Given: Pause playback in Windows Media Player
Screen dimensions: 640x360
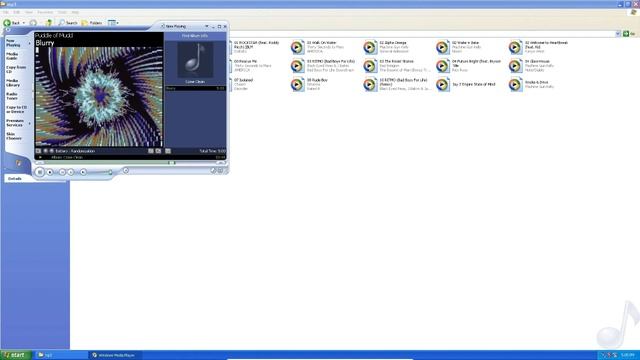Looking at the screenshot, I should 40,172.
